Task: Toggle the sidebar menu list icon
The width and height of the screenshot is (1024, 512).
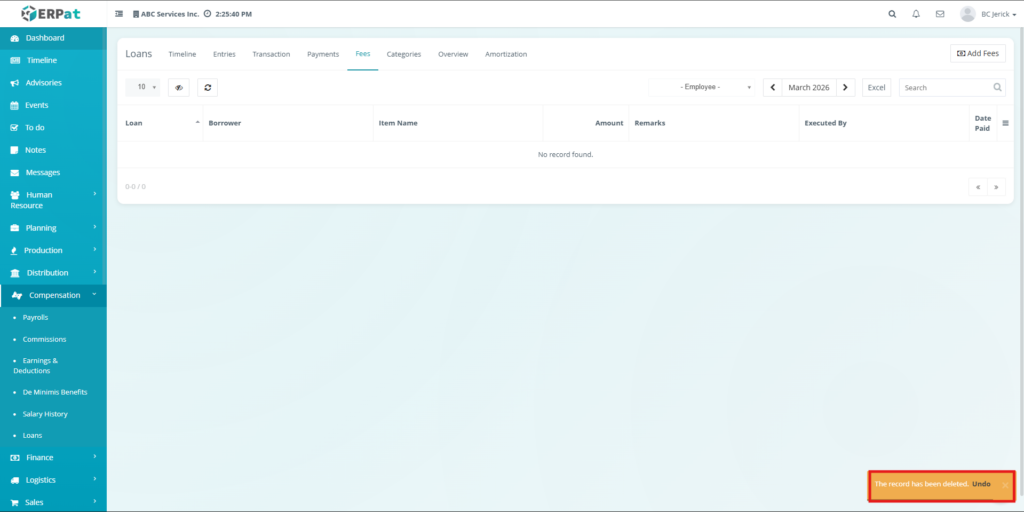Action: pos(120,14)
